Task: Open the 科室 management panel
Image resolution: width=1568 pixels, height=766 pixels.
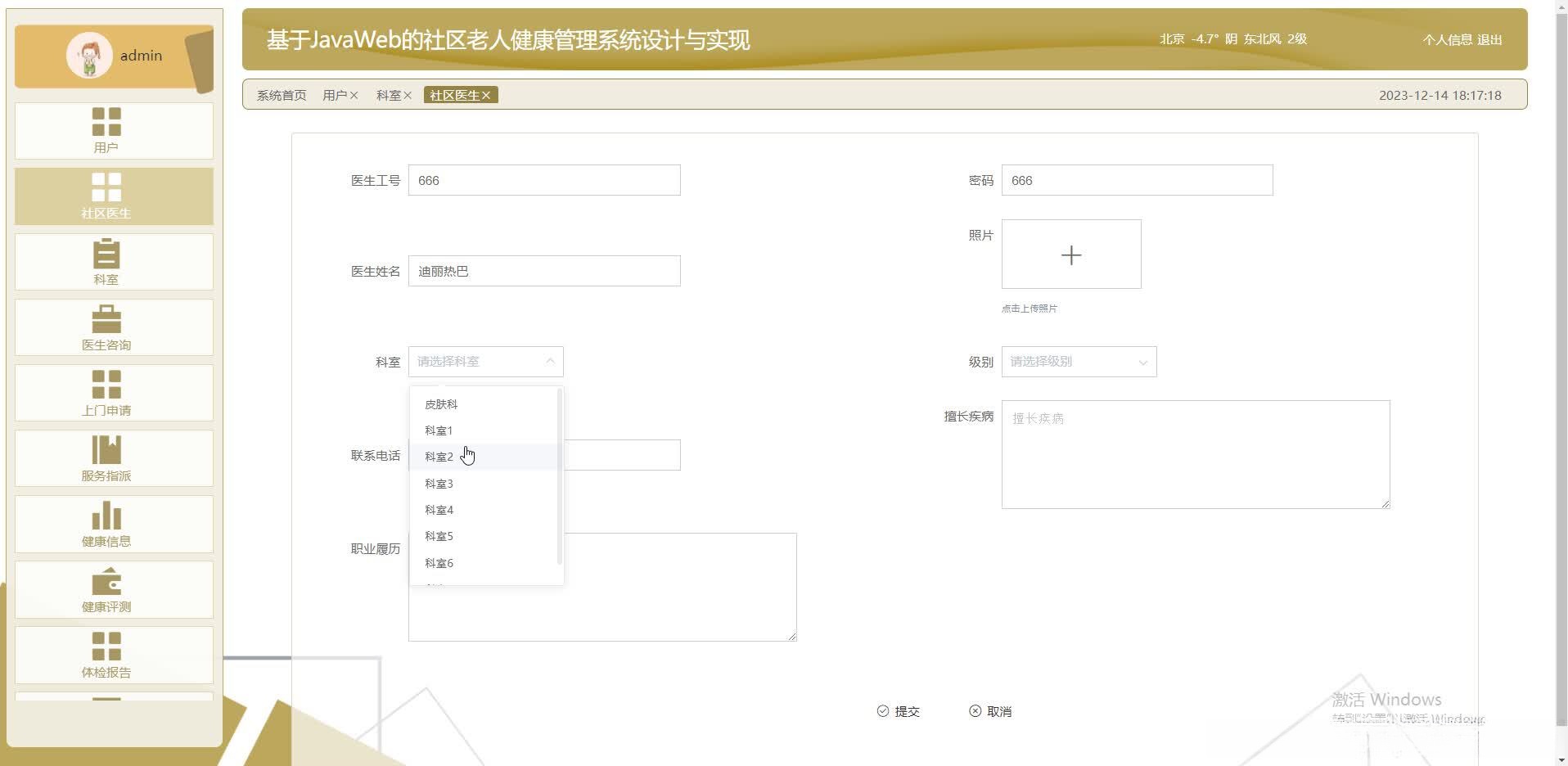Action: tap(114, 262)
